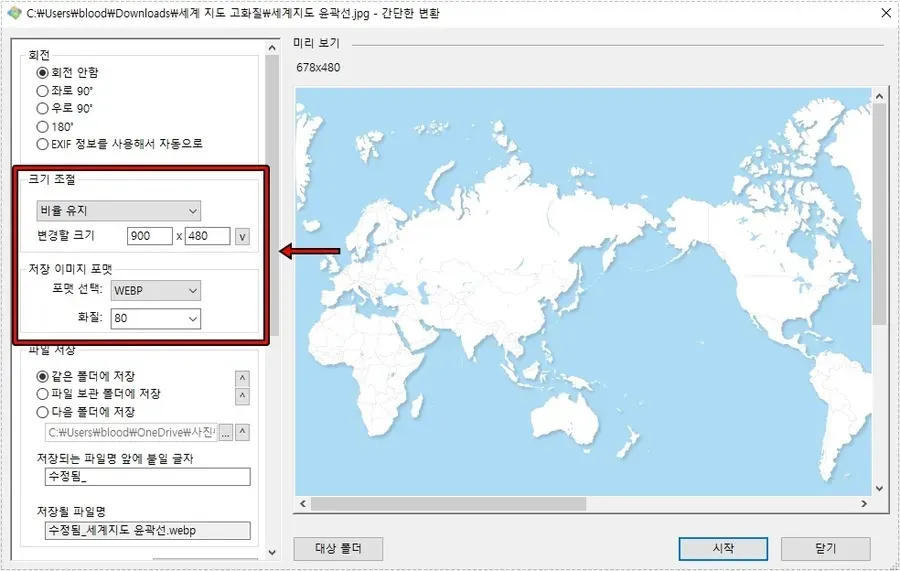This screenshot has height=571, width=900.
Task: Click the ^ button beside 파일 보관 폴더에 저장
Action: [x=242, y=396]
